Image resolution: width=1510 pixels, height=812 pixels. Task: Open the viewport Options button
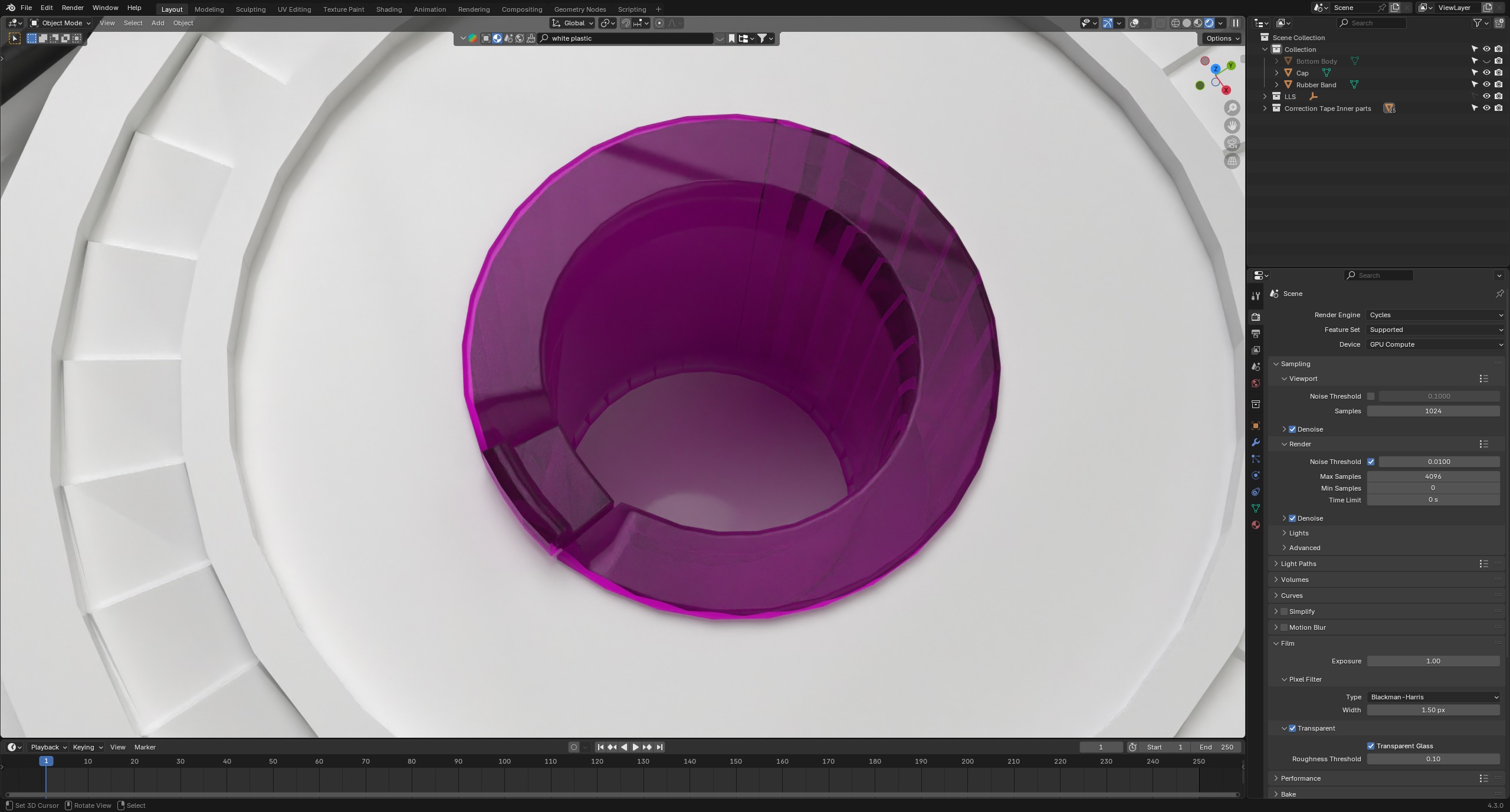[1222, 38]
